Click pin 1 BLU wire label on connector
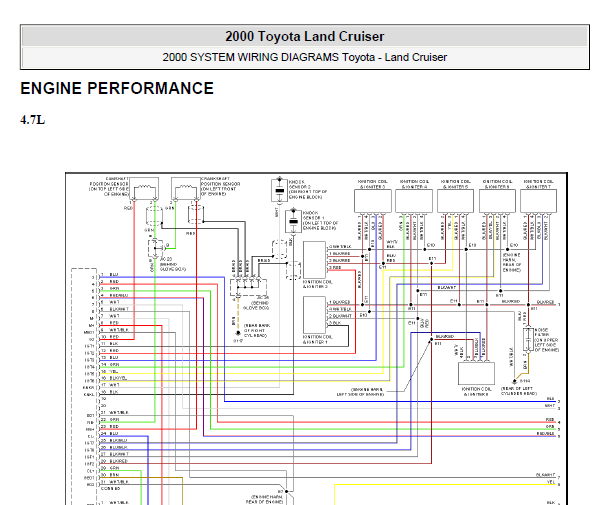Screen dimensions: 607x505 click(x=113, y=274)
